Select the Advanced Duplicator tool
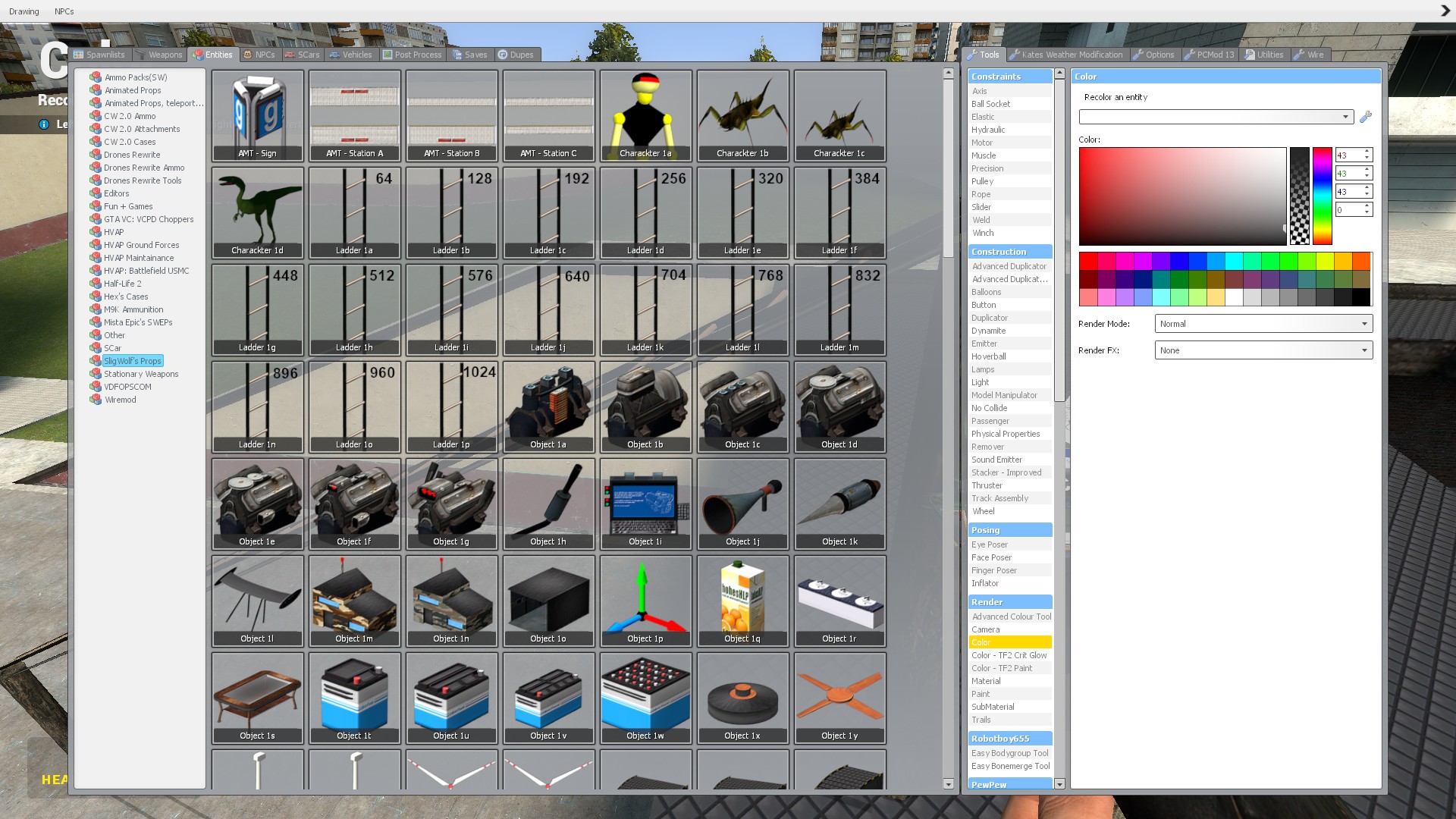1456x819 pixels. point(1009,266)
